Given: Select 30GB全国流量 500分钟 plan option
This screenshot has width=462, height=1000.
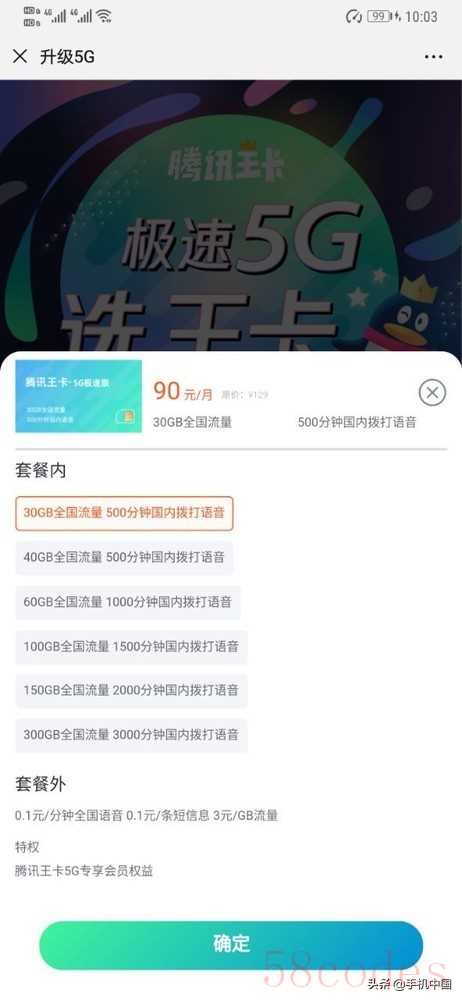Looking at the screenshot, I should [124, 513].
